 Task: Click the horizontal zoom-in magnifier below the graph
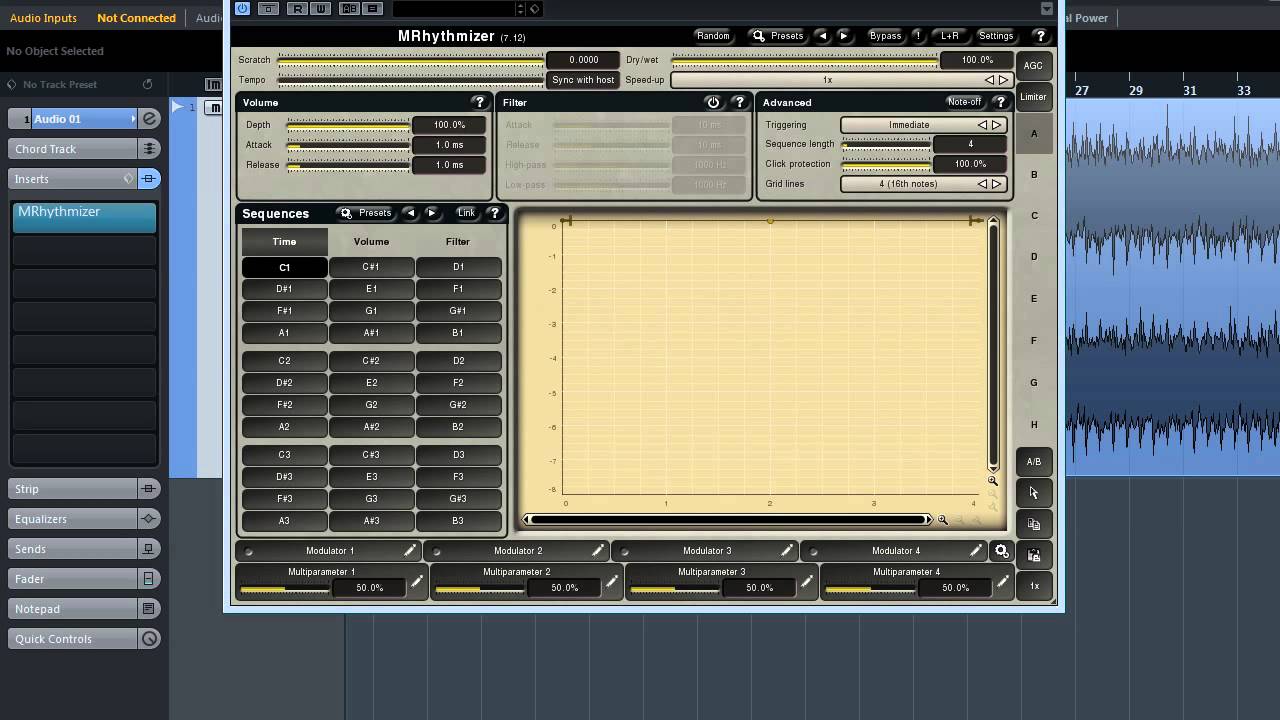pyautogui.click(x=943, y=520)
